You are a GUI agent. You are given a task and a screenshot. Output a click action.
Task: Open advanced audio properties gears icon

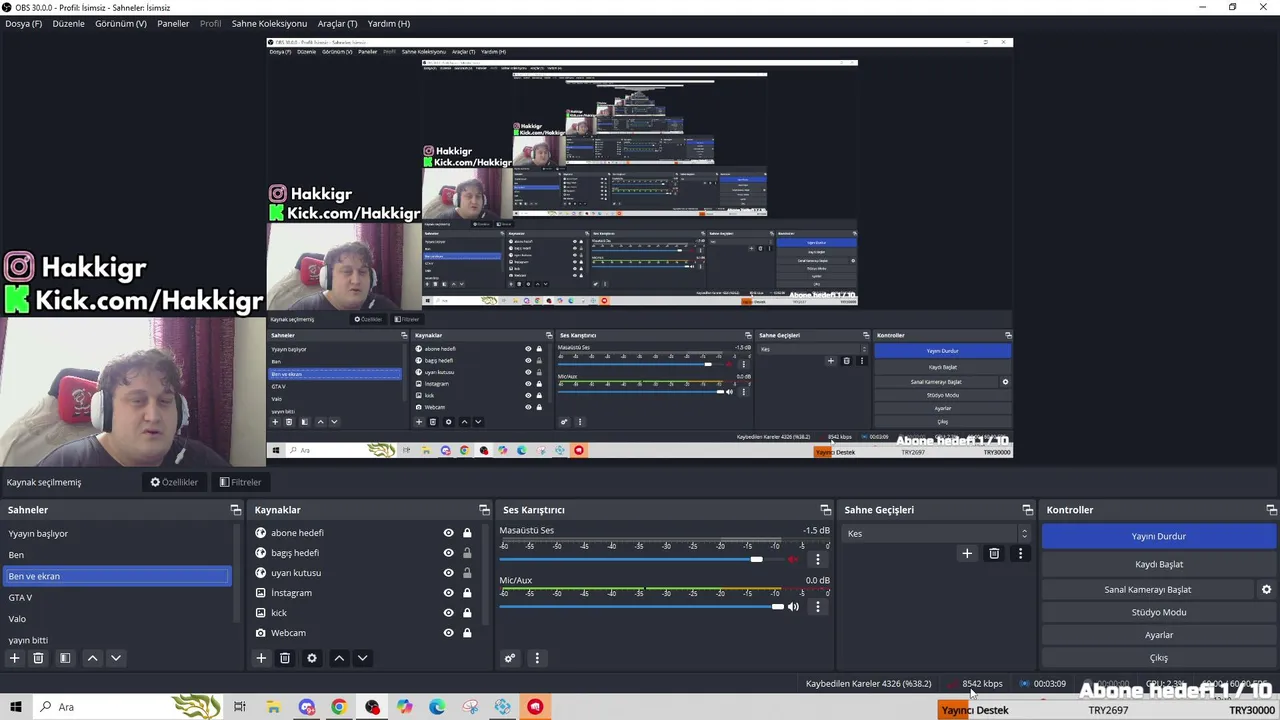click(x=510, y=658)
